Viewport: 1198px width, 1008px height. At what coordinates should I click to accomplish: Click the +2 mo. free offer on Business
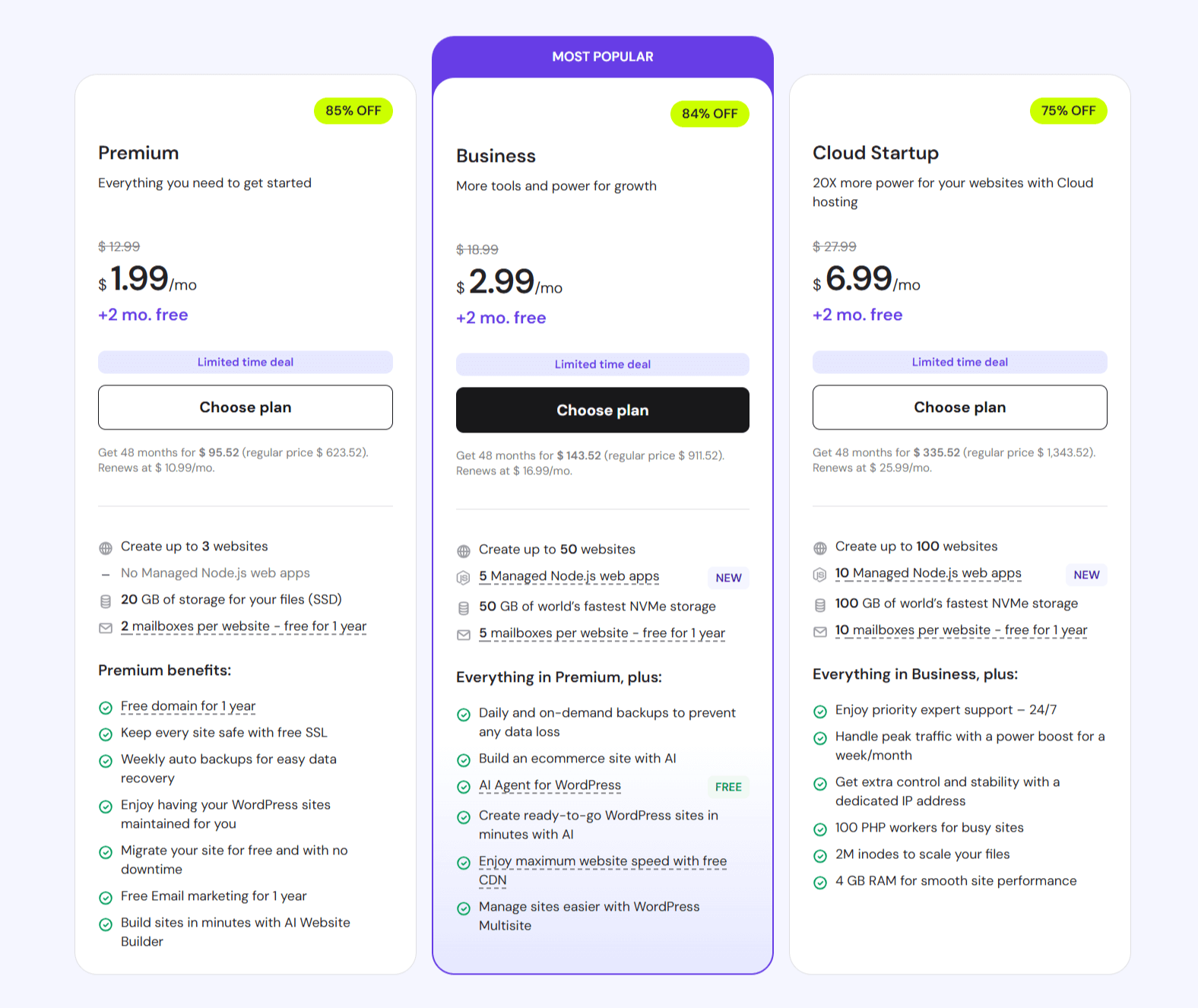coord(500,317)
